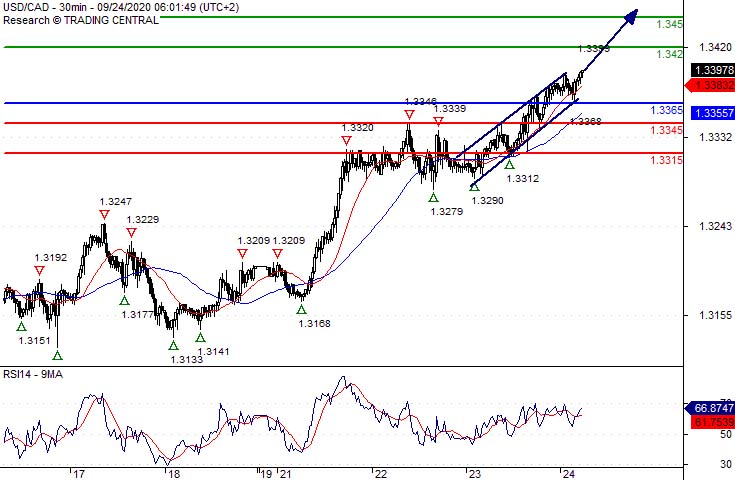
Task: Select the 1.3133 swing low label
Action: point(187,360)
